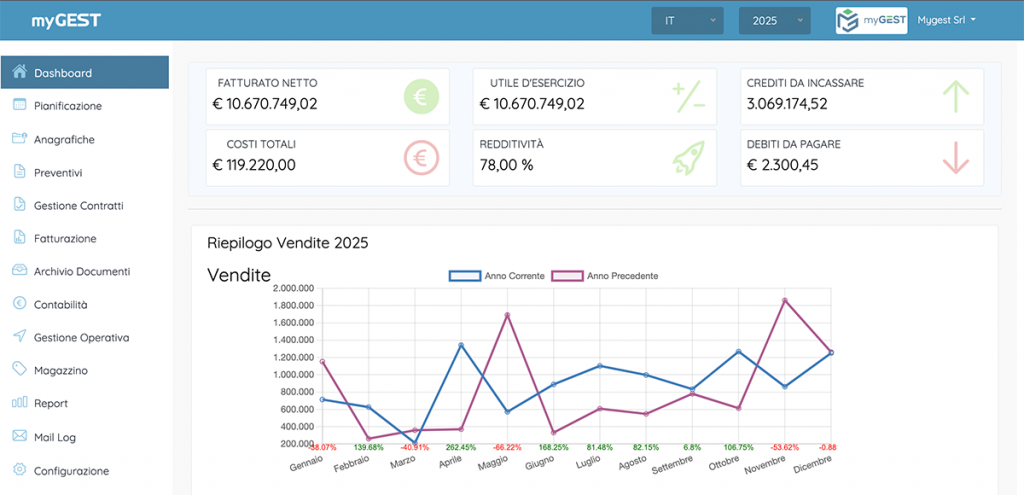Click the rocket icon on Redditività card
Screen dimensions: 1024x495
[x=688, y=158]
